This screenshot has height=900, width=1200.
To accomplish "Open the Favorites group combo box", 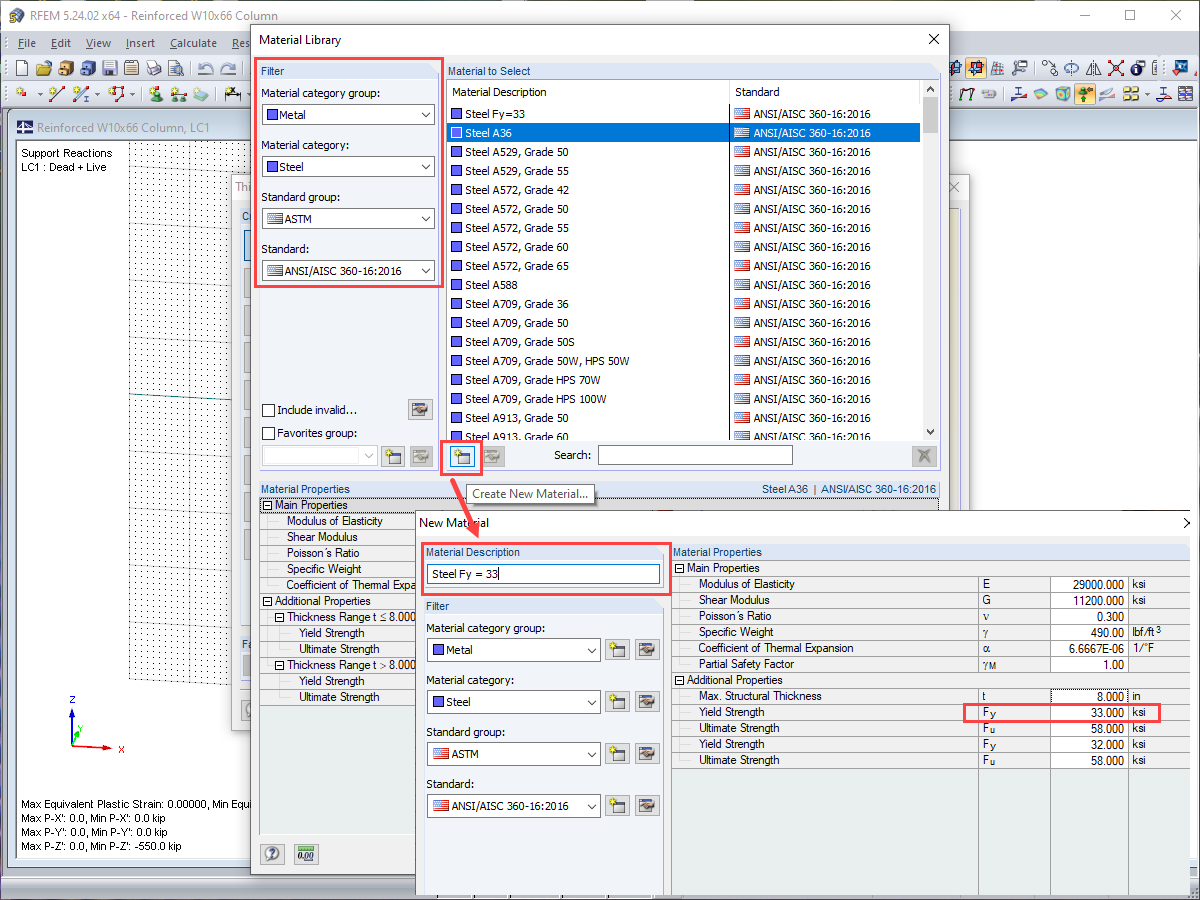I will (319, 456).
